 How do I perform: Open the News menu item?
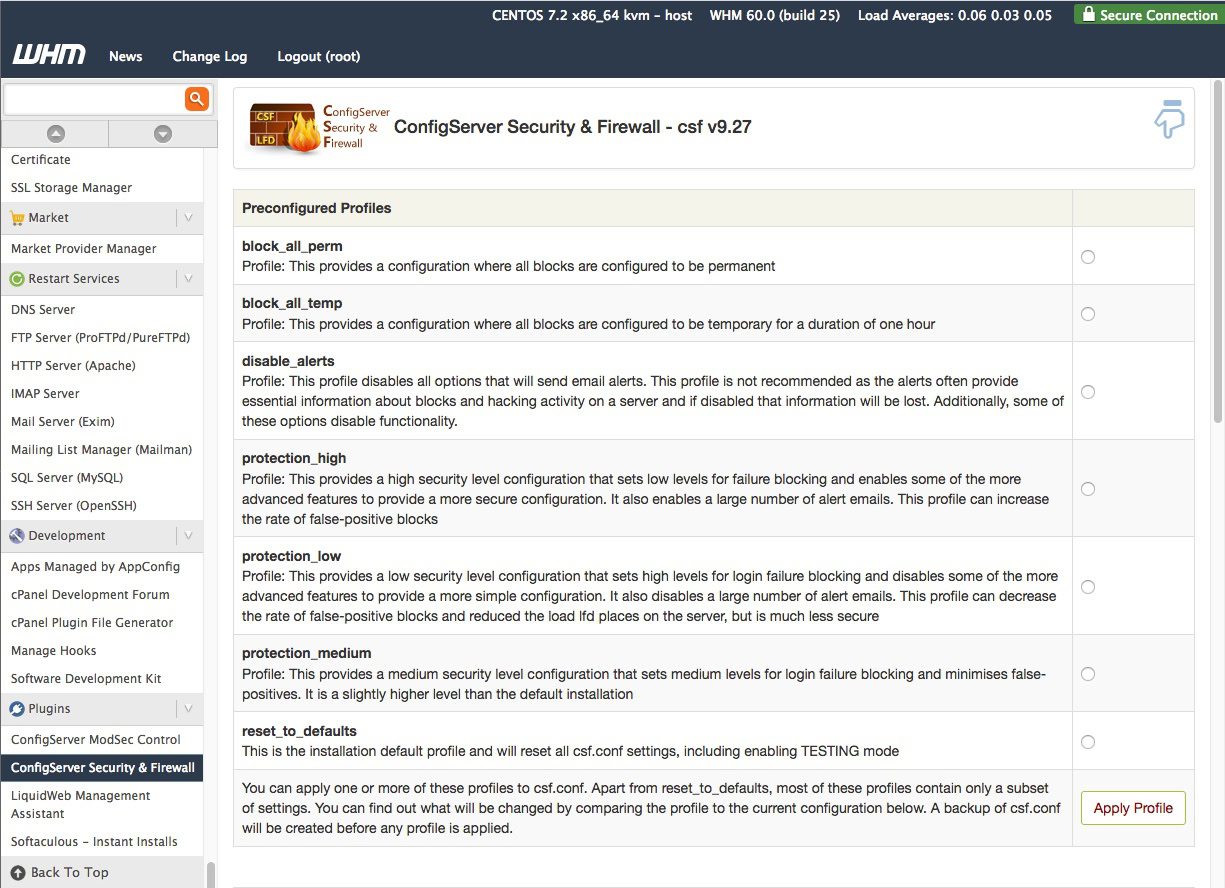[126, 56]
